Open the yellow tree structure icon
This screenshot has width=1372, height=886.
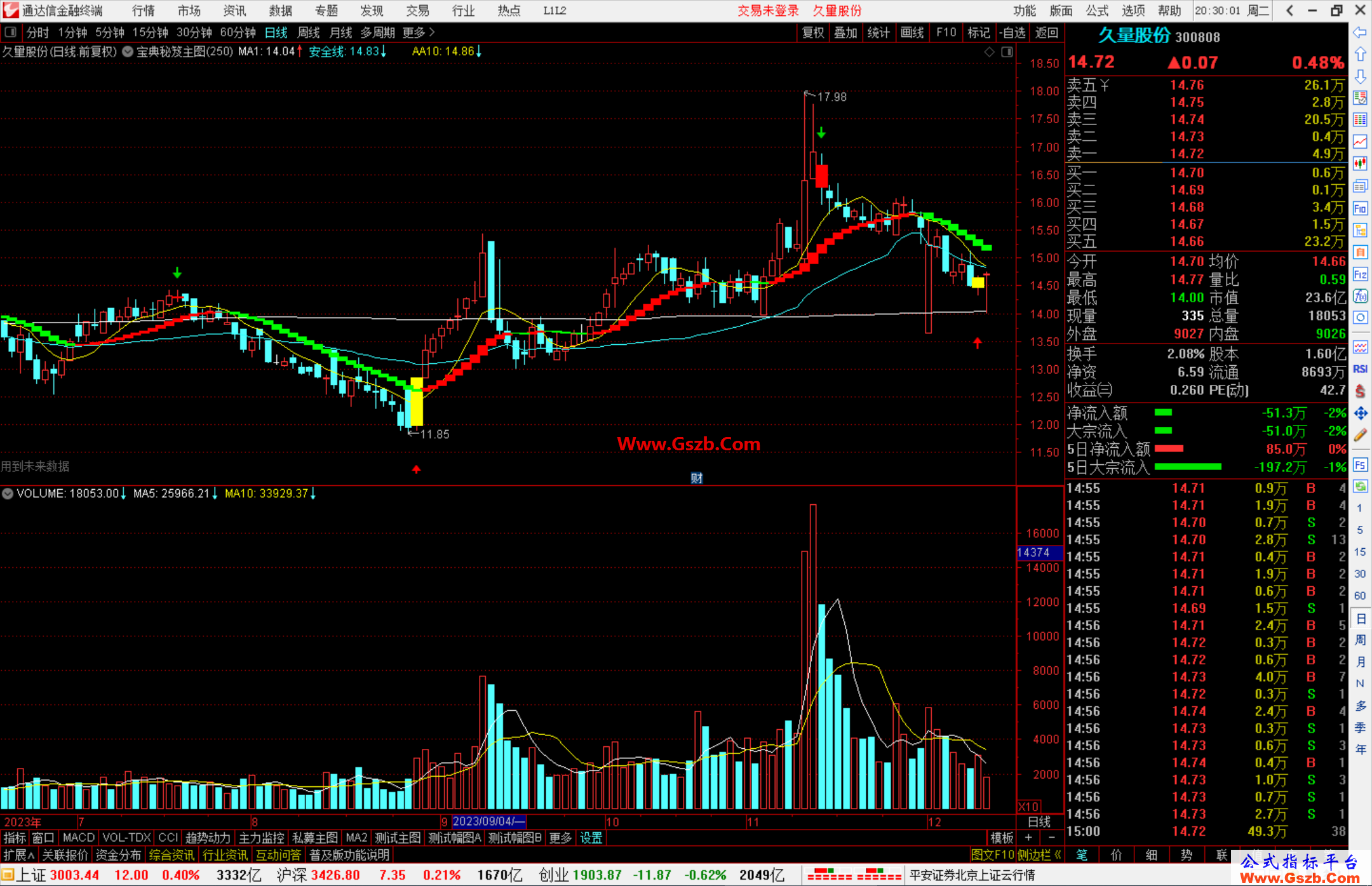[x=1360, y=230]
